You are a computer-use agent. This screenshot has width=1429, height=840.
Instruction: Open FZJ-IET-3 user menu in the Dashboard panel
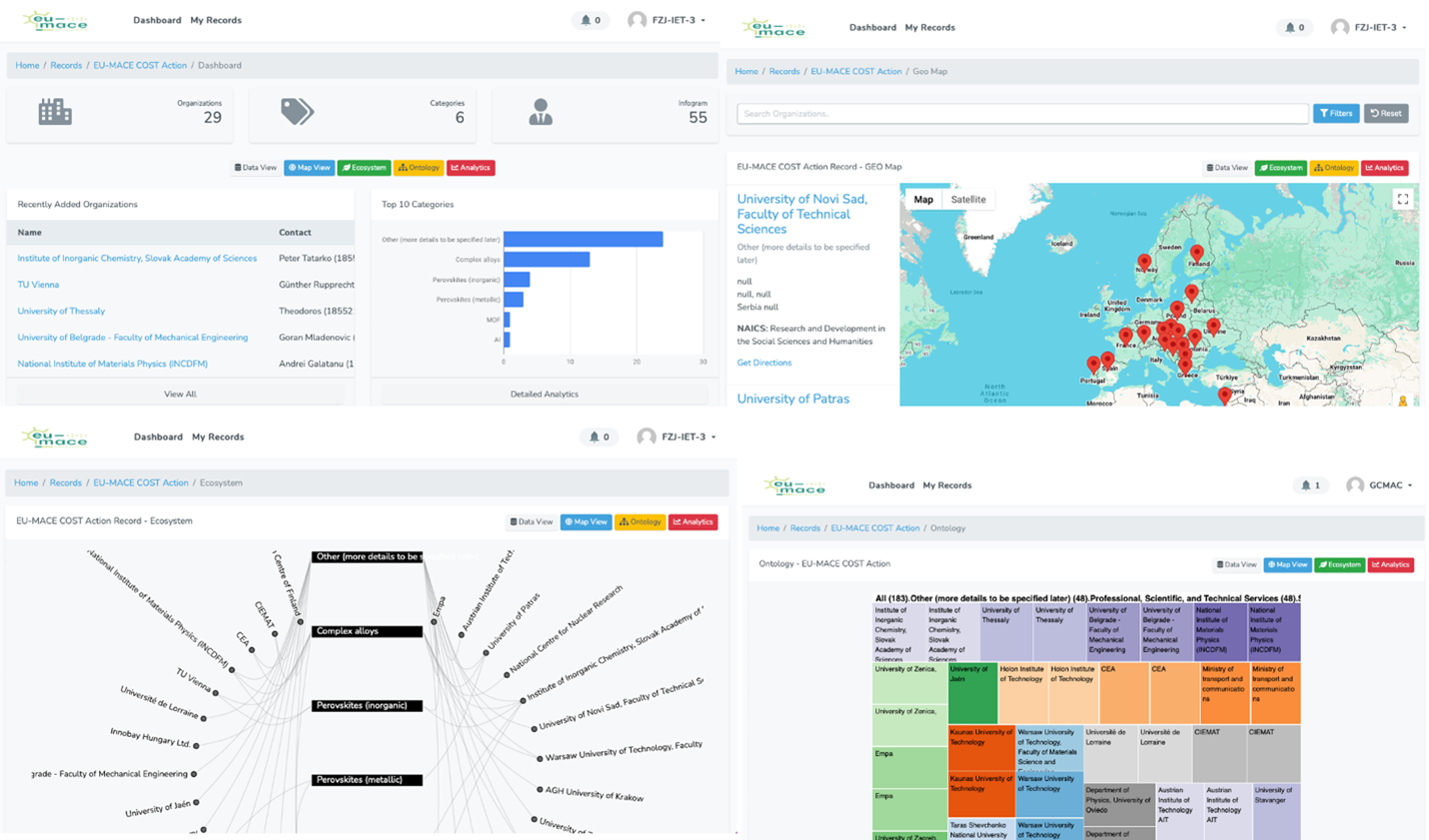click(667, 20)
